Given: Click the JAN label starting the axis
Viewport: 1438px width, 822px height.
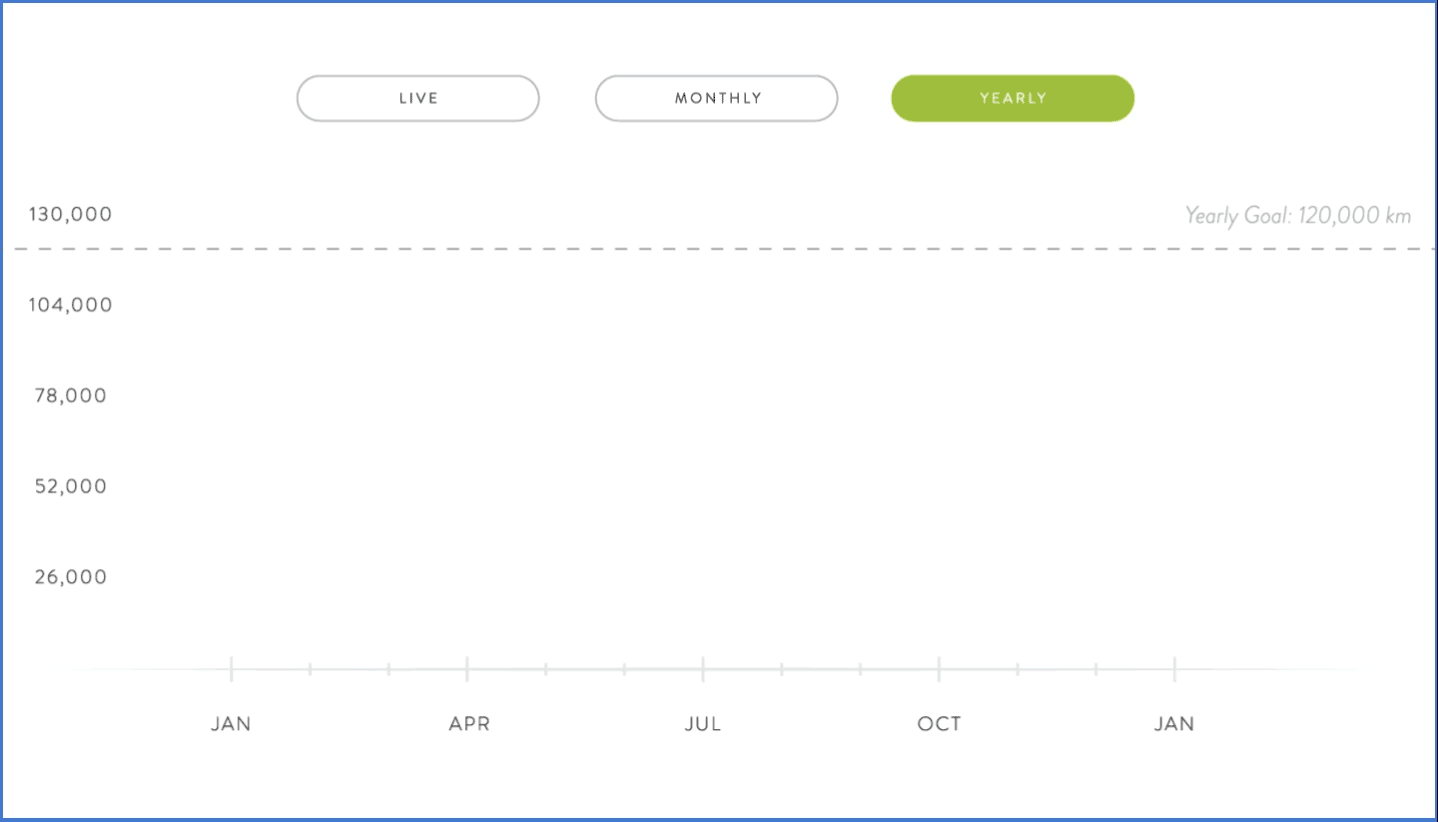Looking at the screenshot, I should [x=231, y=724].
